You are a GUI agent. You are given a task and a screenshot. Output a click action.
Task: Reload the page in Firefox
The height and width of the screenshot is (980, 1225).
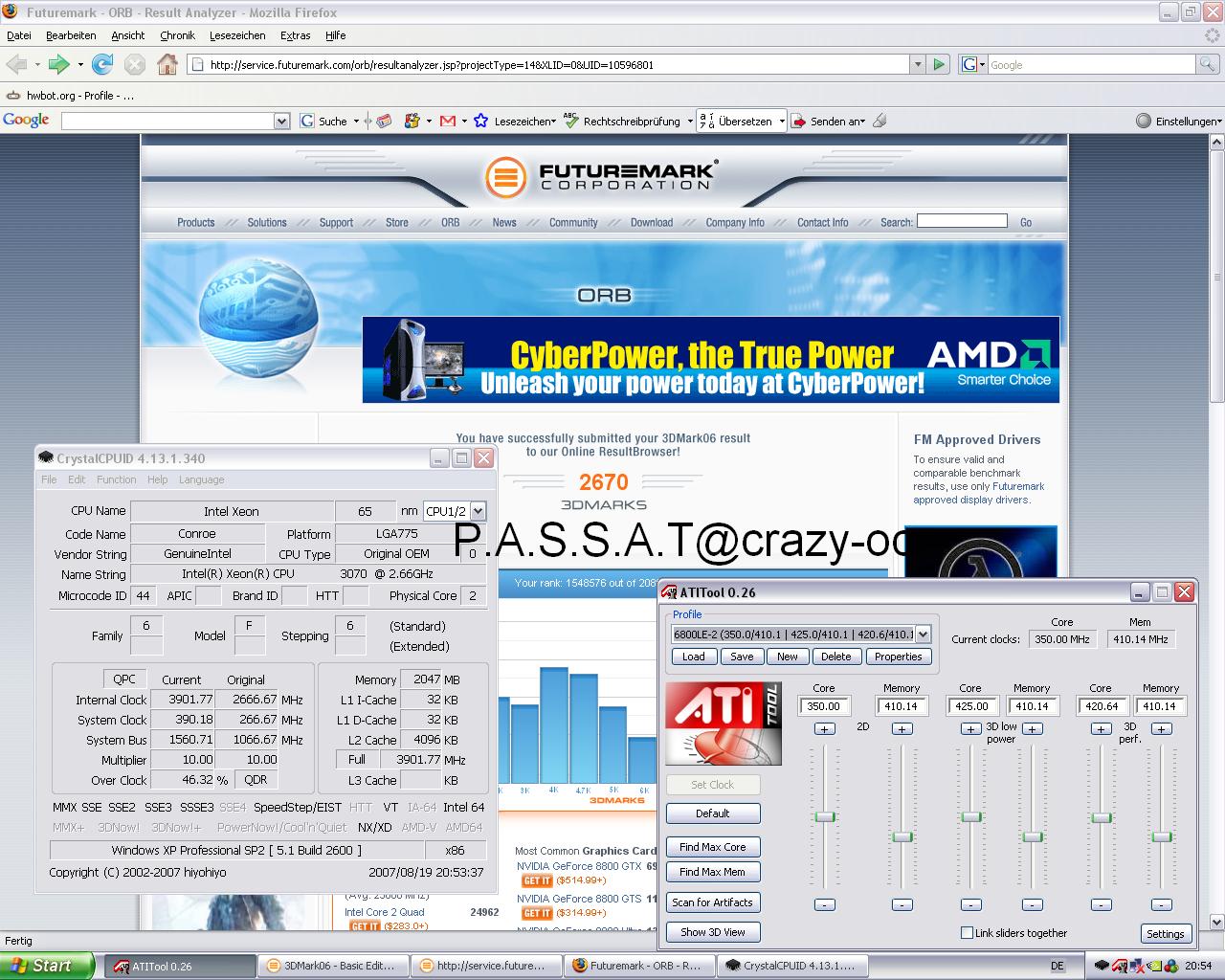pos(102,64)
